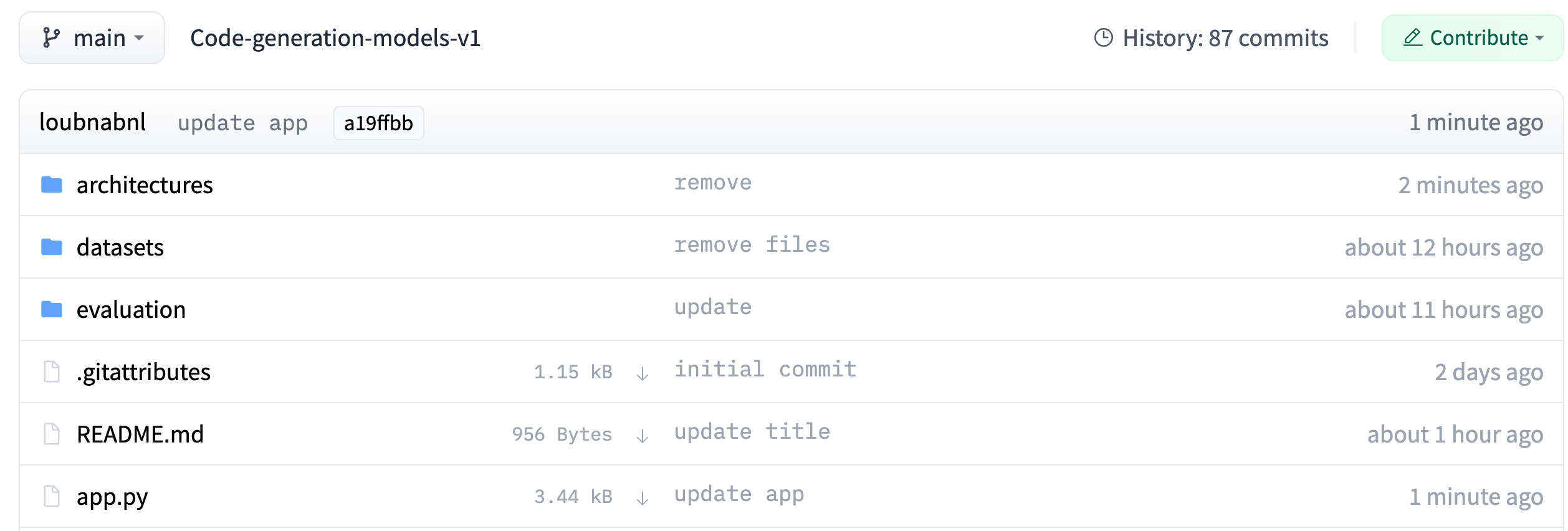Open the architectures folder
The height and width of the screenshot is (531, 1568).
(145, 185)
